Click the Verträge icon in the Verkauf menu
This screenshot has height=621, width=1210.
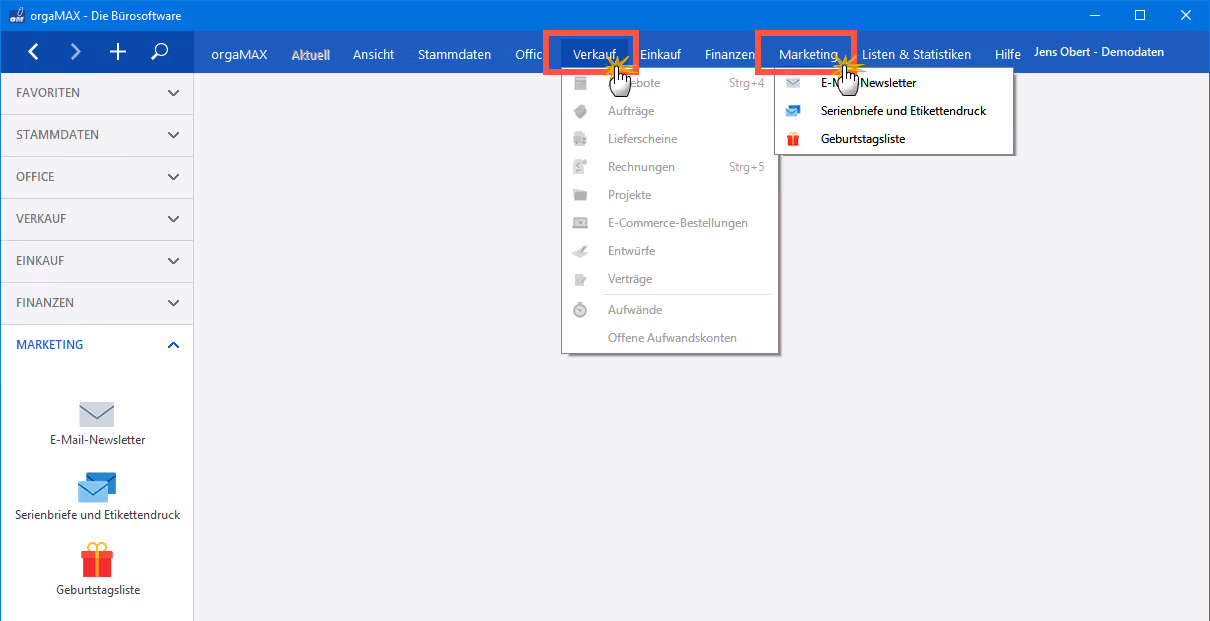pos(580,279)
